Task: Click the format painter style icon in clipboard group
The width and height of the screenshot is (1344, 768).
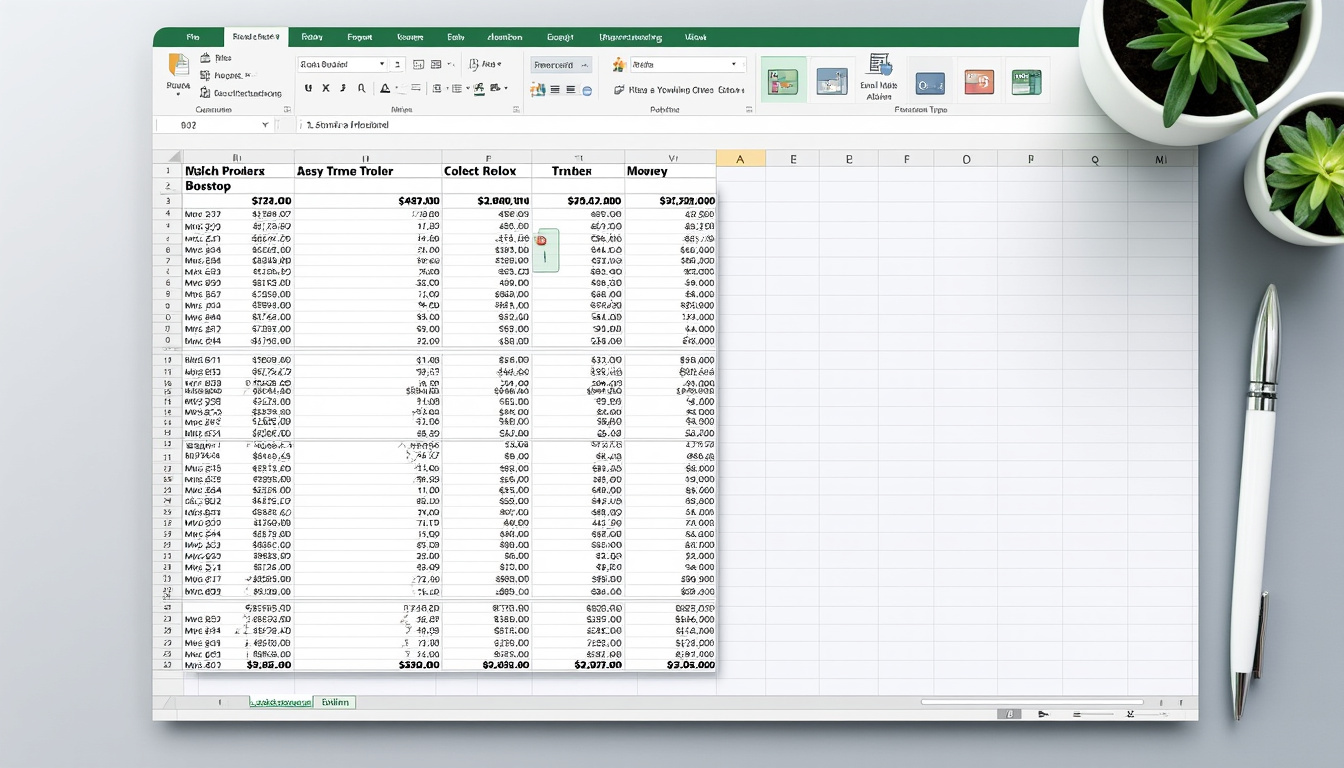Action: pos(205,93)
